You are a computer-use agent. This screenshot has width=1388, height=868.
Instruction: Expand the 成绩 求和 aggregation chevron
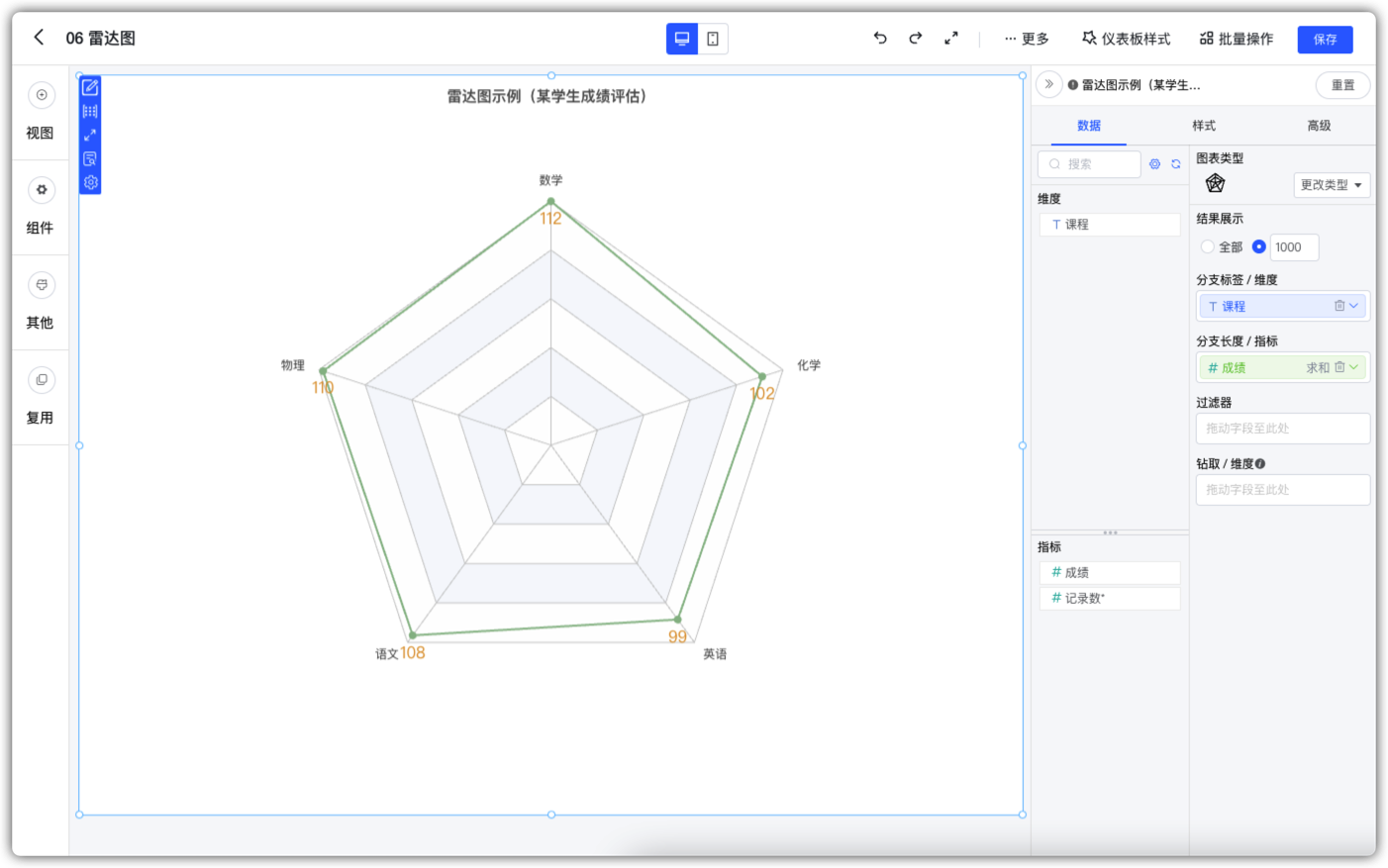1354,367
